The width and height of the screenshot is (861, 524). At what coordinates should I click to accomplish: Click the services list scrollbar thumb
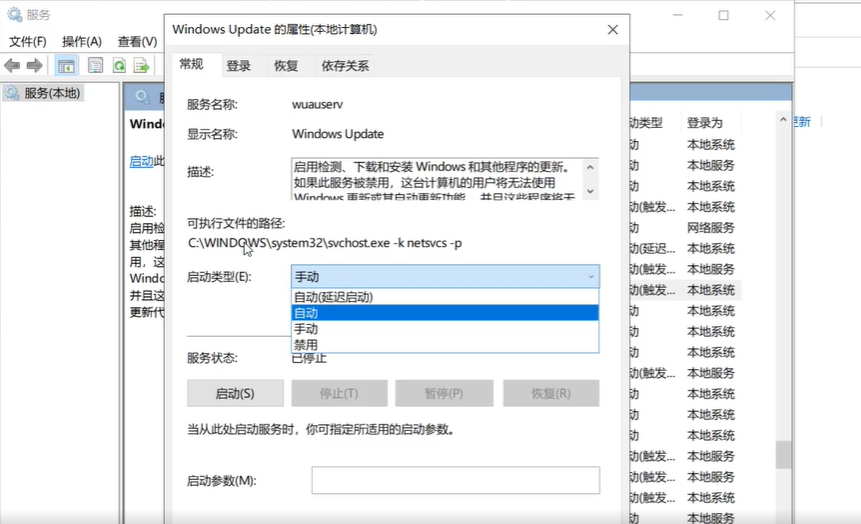783,454
